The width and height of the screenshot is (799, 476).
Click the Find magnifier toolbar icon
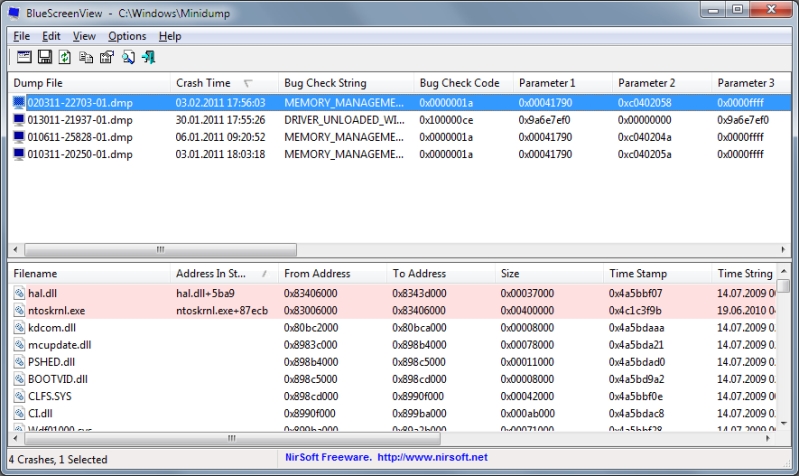pos(128,57)
